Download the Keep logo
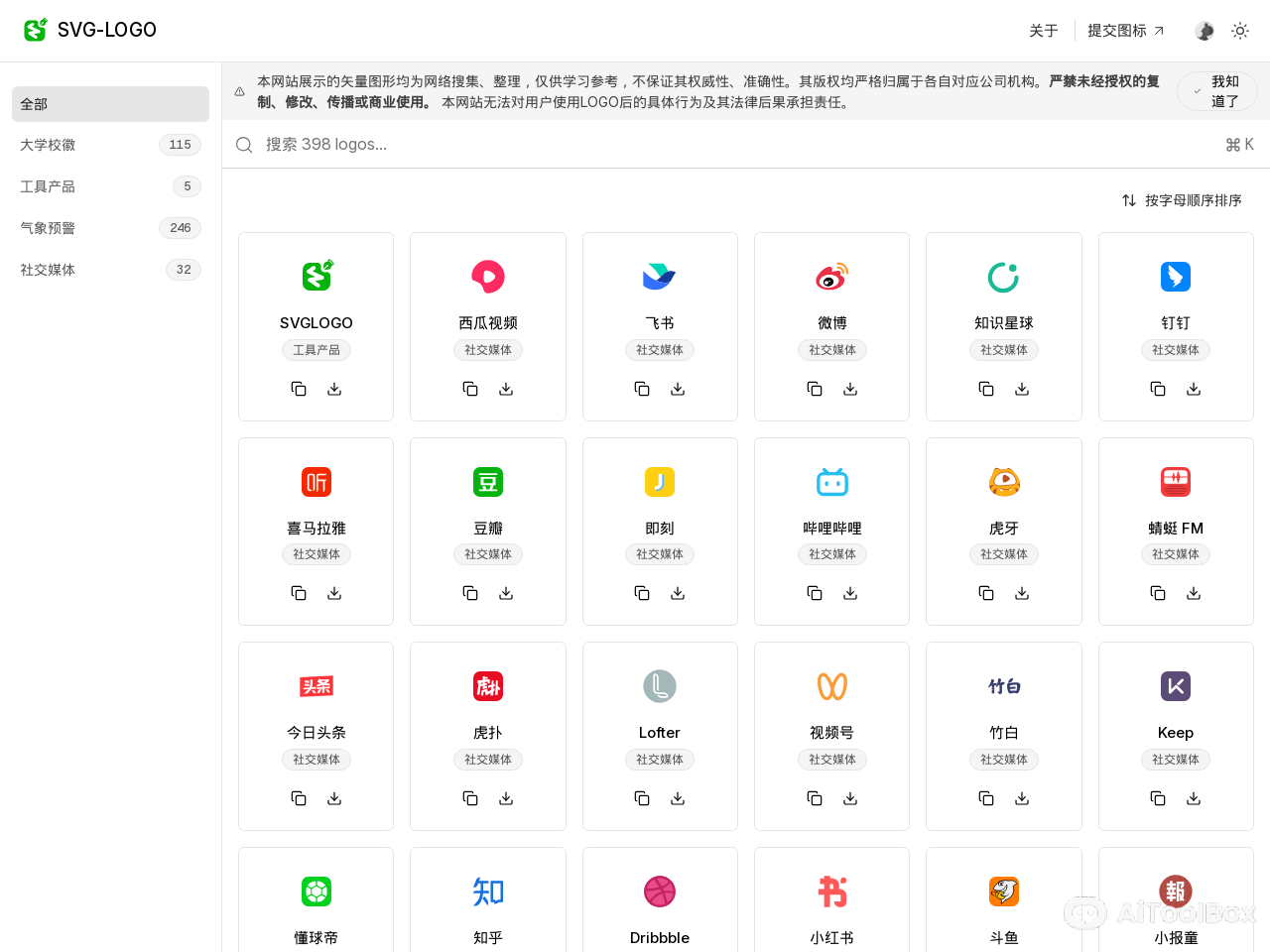The height and width of the screenshot is (952, 1270). pyautogui.click(x=1194, y=798)
